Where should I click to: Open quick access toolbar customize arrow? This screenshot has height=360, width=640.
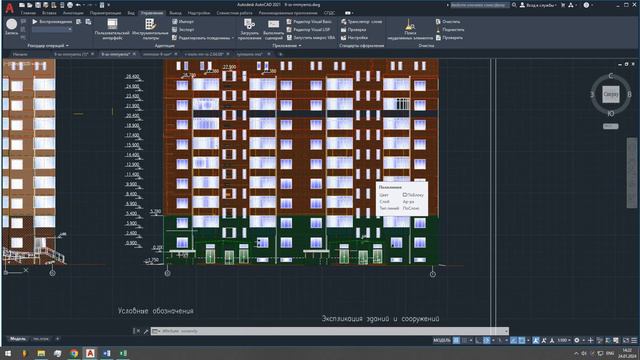(x=109, y=5)
